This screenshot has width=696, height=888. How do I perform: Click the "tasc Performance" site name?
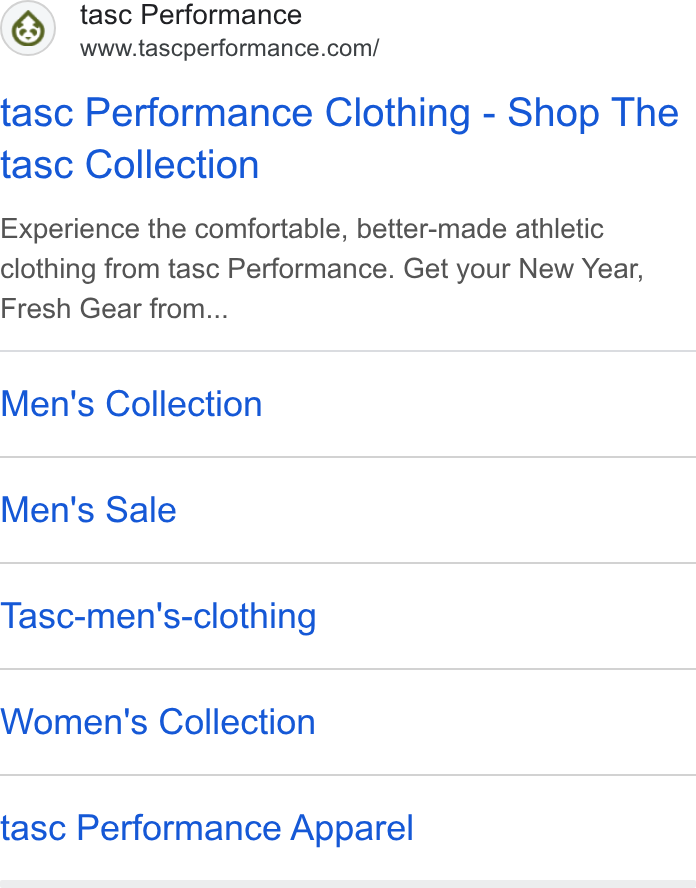[191, 15]
